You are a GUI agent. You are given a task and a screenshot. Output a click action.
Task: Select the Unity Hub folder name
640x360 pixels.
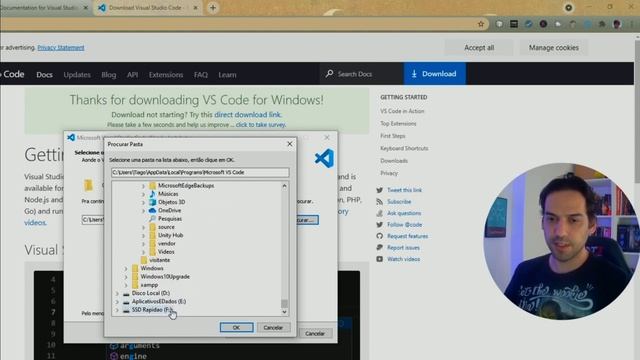click(171, 235)
